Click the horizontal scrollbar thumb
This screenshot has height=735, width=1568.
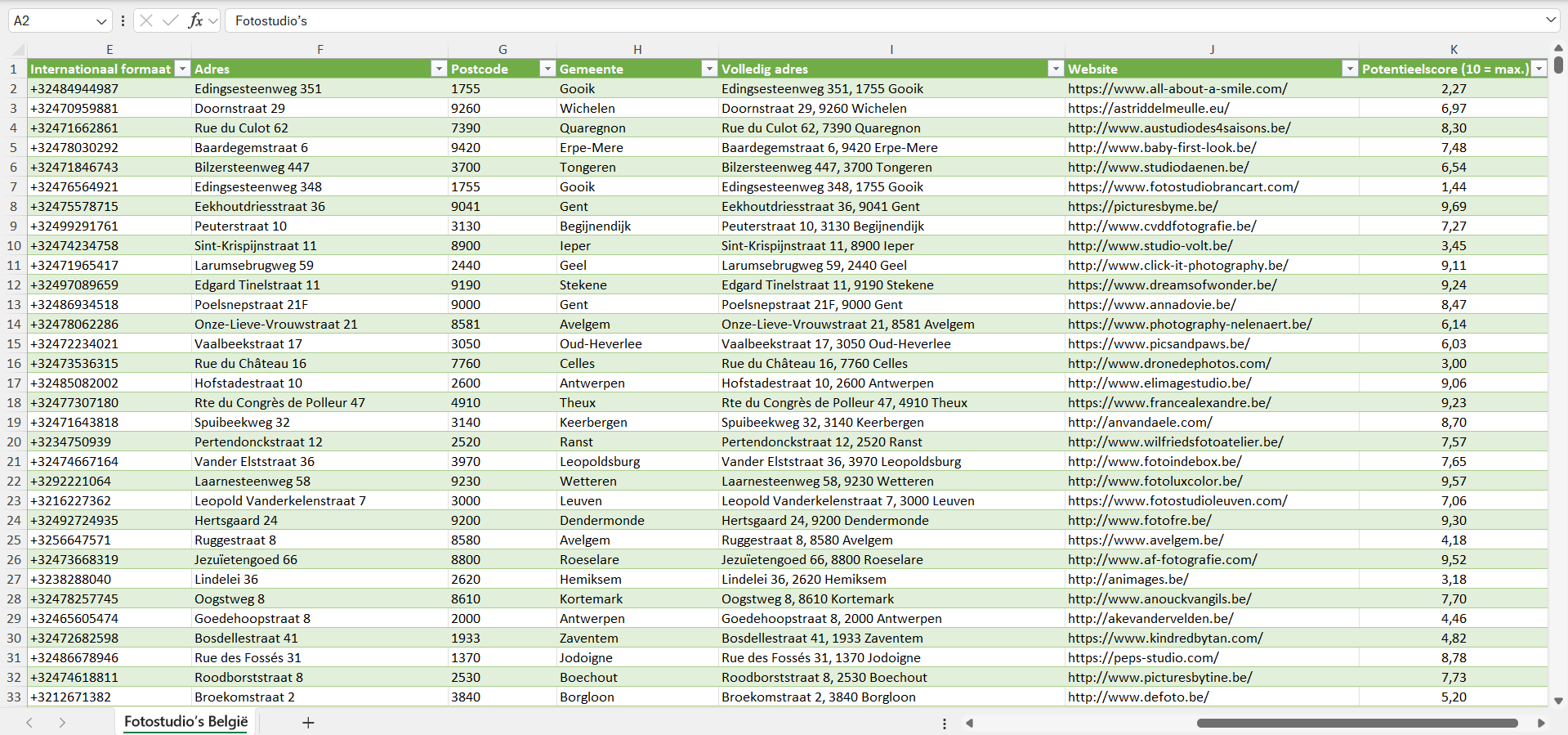pos(1356,723)
